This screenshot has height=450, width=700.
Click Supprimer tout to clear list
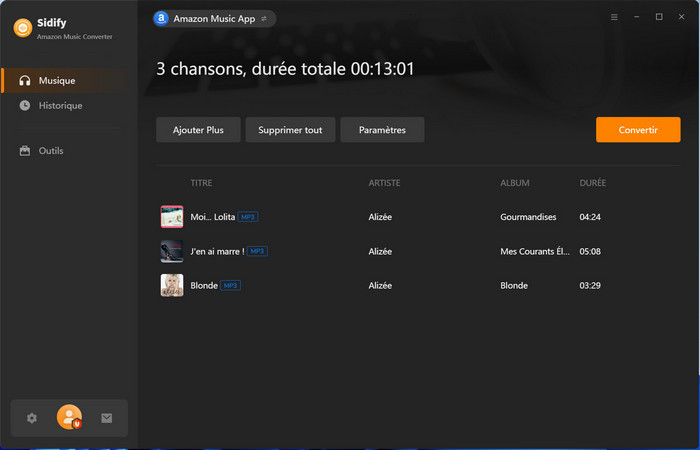tap(290, 130)
